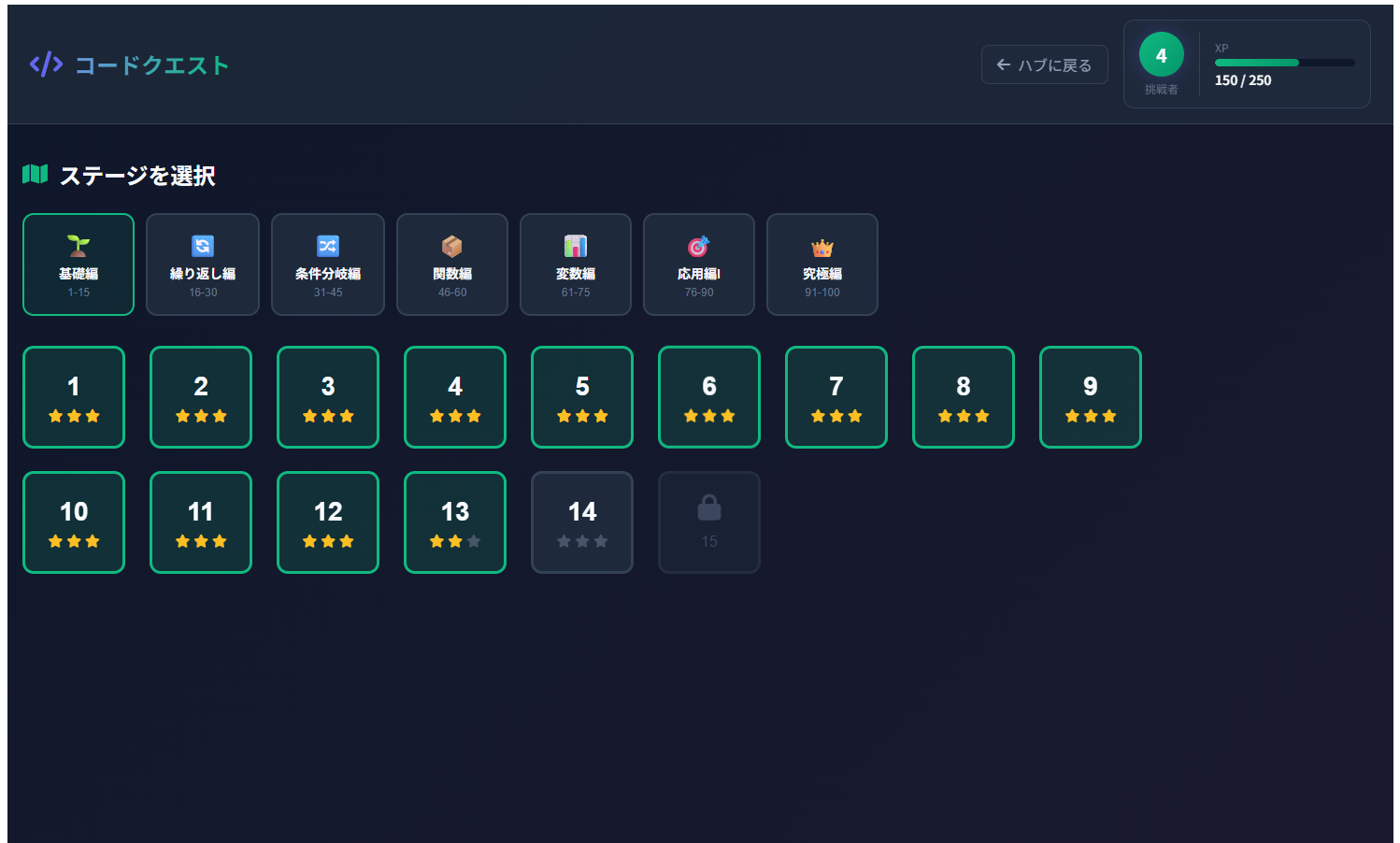Open the 繰り返し編 loop category

(203, 264)
